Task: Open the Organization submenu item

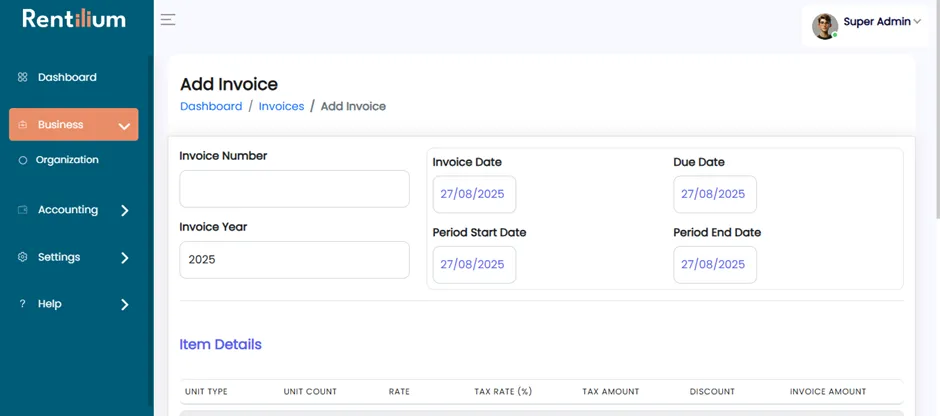Action: [x=67, y=160]
